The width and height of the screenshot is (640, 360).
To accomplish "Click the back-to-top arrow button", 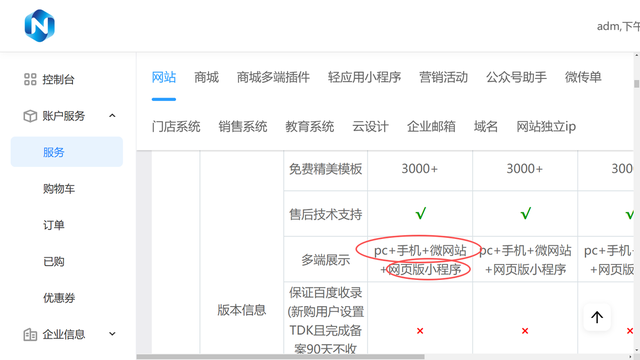I will (x=597, y=317).
